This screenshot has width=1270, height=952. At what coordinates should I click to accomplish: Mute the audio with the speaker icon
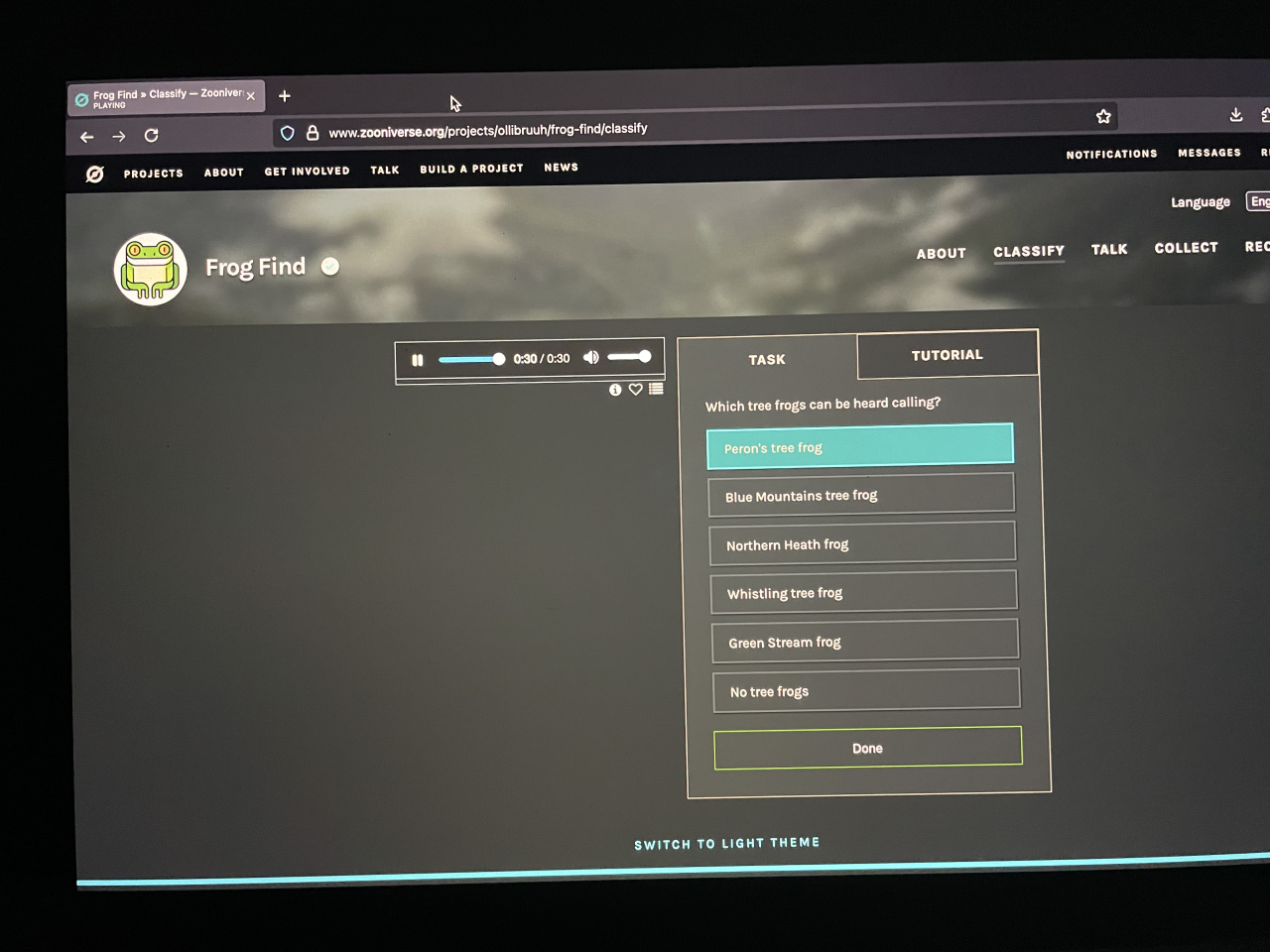click(590, 357)
